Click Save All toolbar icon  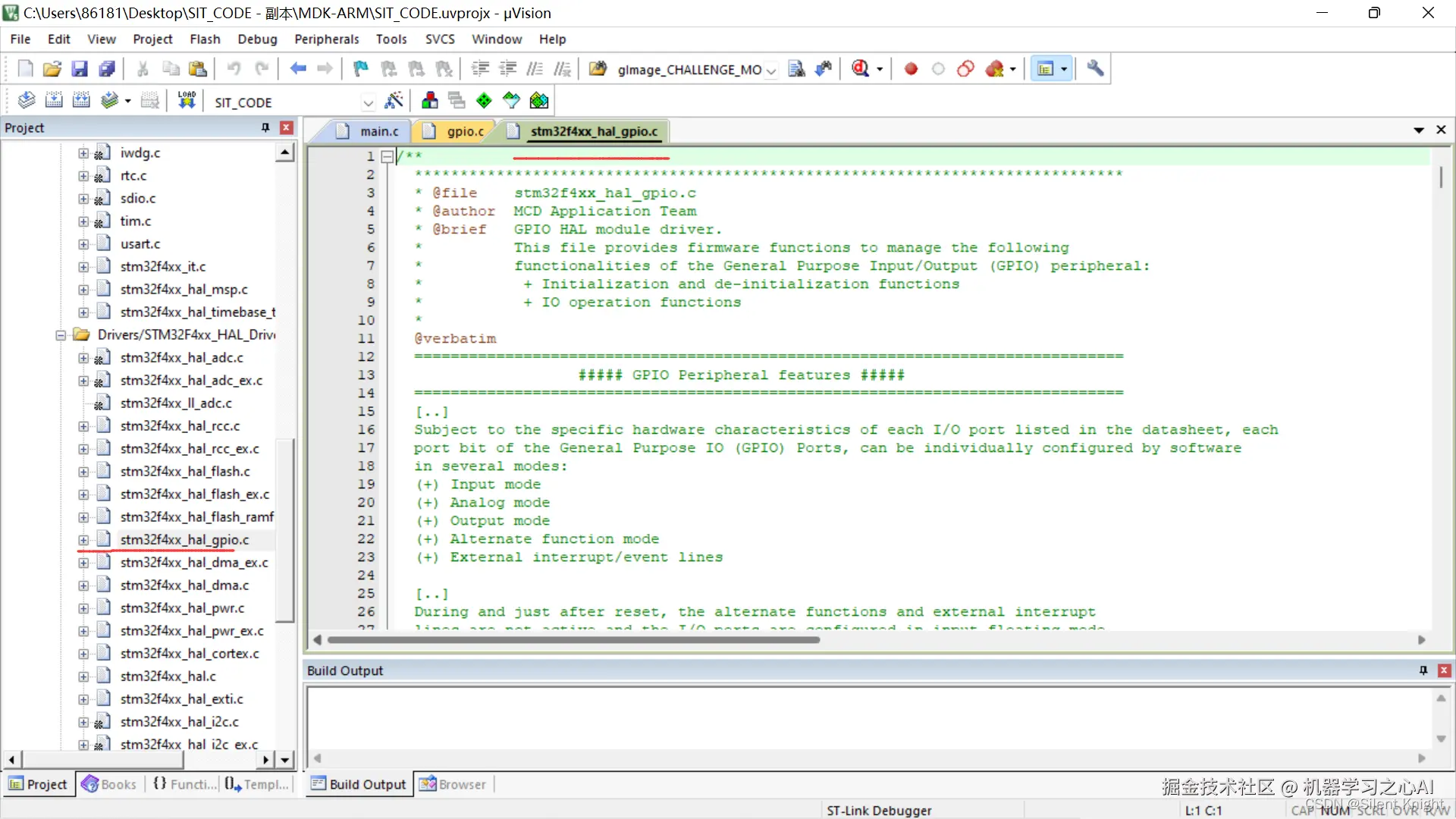[107, 69]
